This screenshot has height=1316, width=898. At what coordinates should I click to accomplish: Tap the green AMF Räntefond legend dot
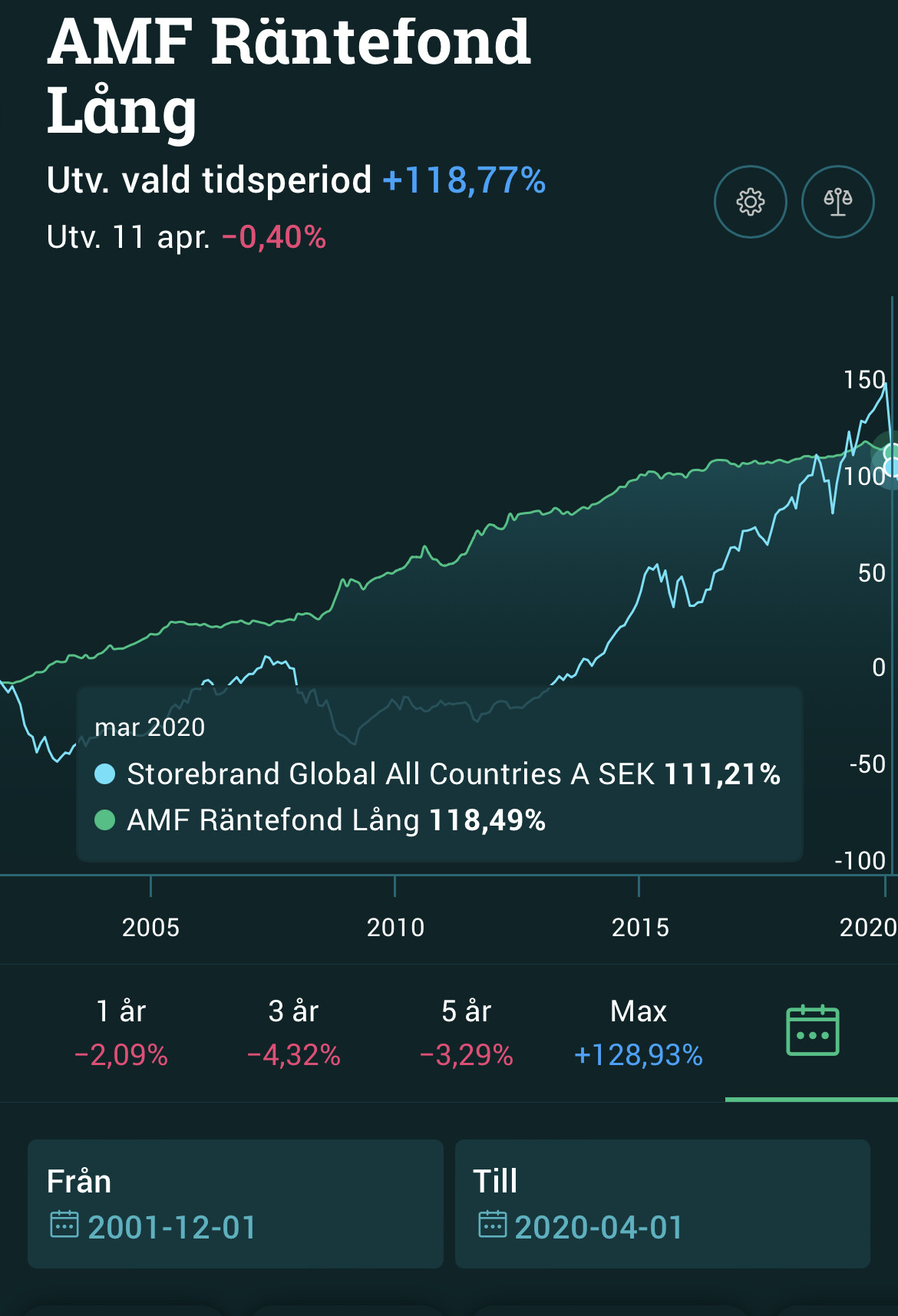pyautogui.click(x=104, y=820)
